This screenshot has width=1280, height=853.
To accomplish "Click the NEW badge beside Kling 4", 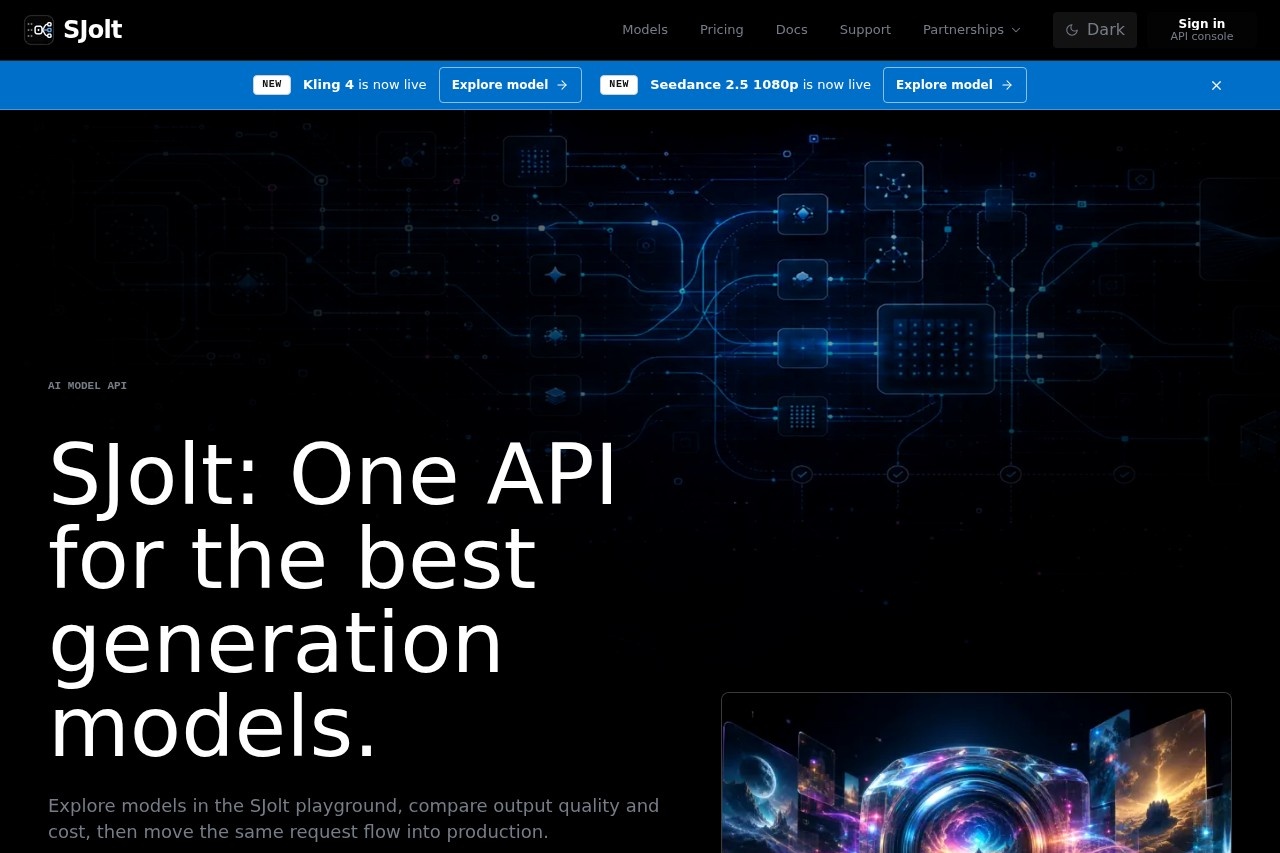I will 272,85.
